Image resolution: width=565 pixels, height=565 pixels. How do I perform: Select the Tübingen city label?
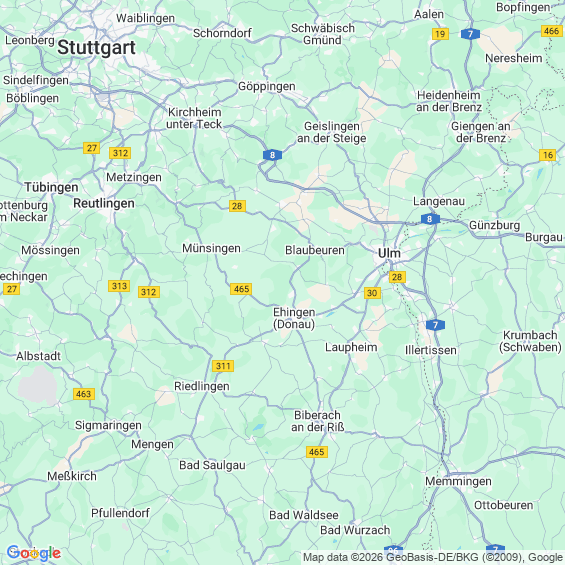(51, 187)
